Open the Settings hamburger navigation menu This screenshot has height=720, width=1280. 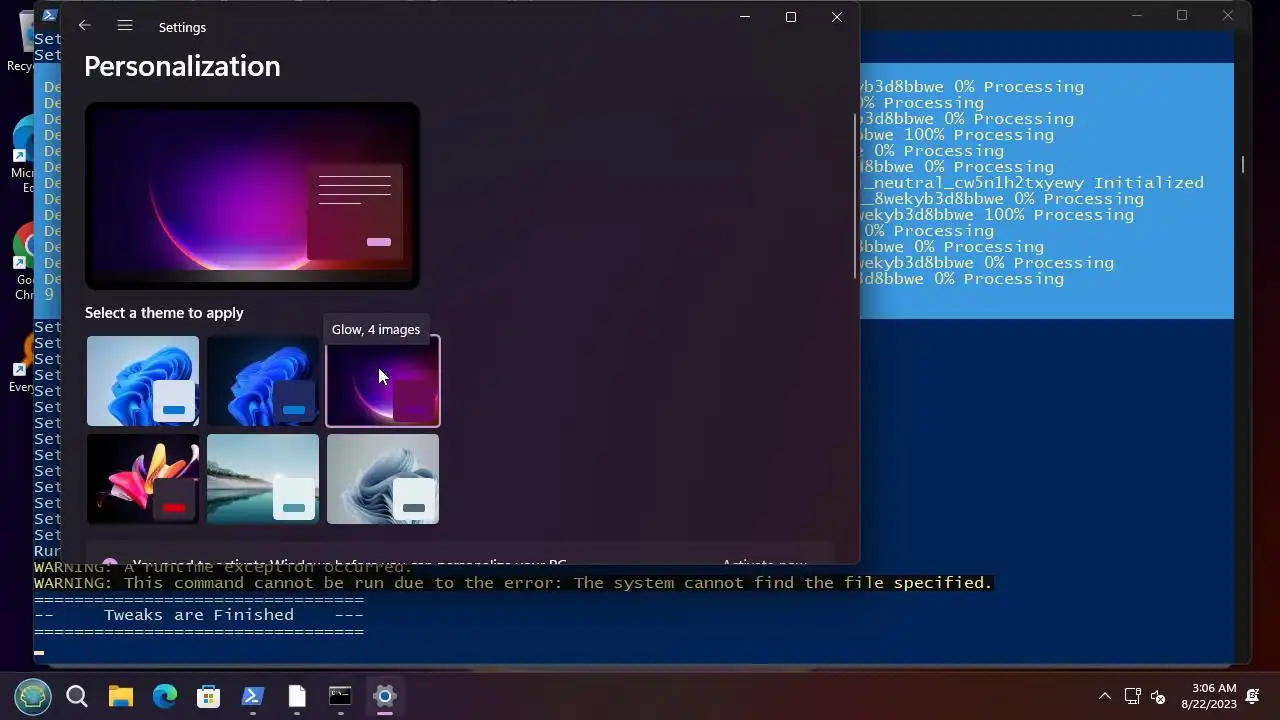coord(125,26)
